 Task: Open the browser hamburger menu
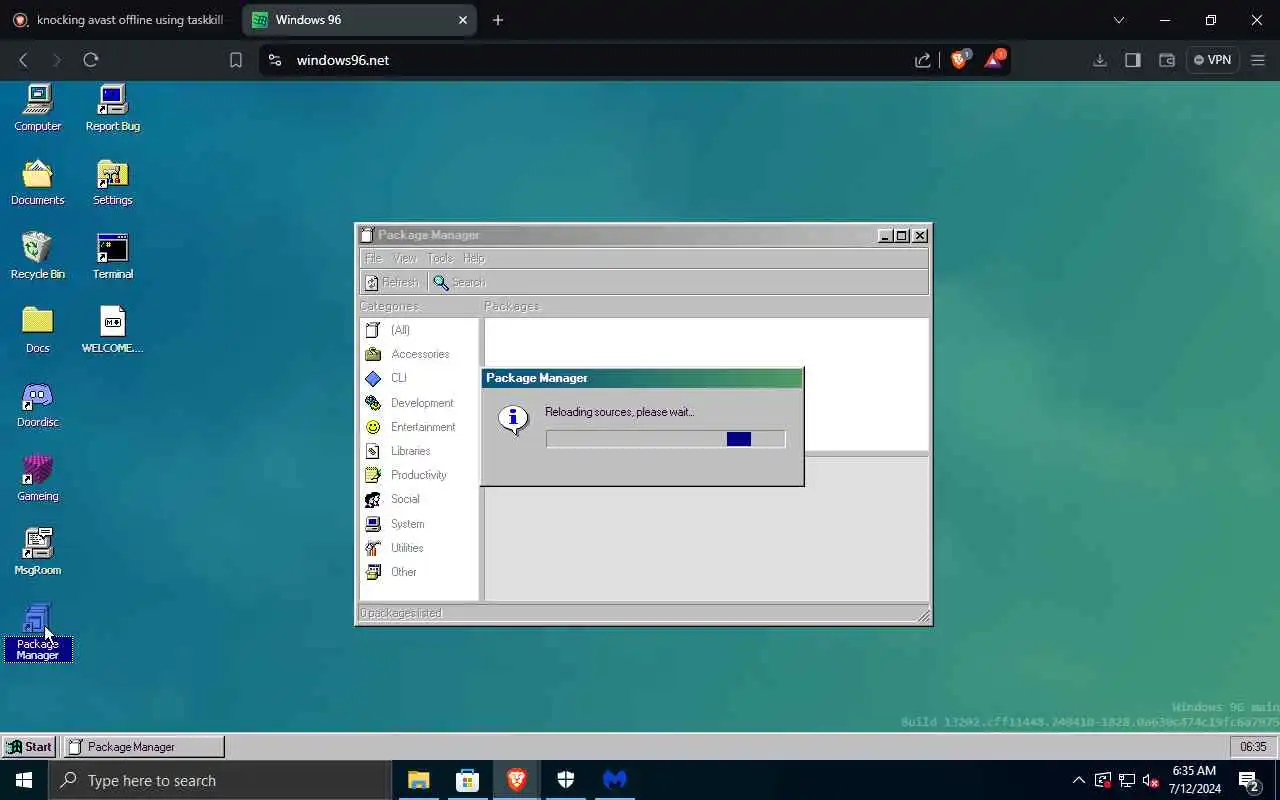[x=1258, y=60]
